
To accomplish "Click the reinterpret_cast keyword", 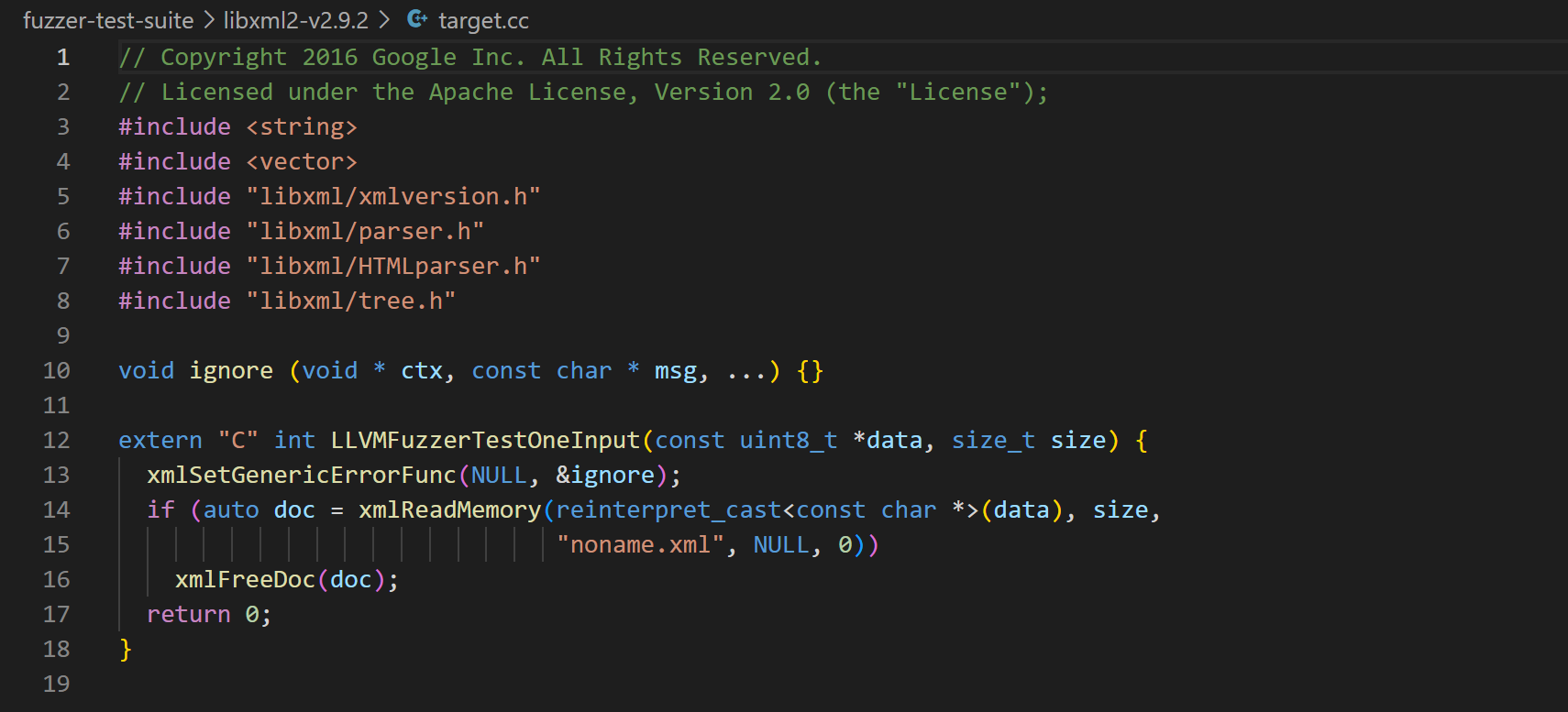I will pyautogui.click(x=668, y=510).
